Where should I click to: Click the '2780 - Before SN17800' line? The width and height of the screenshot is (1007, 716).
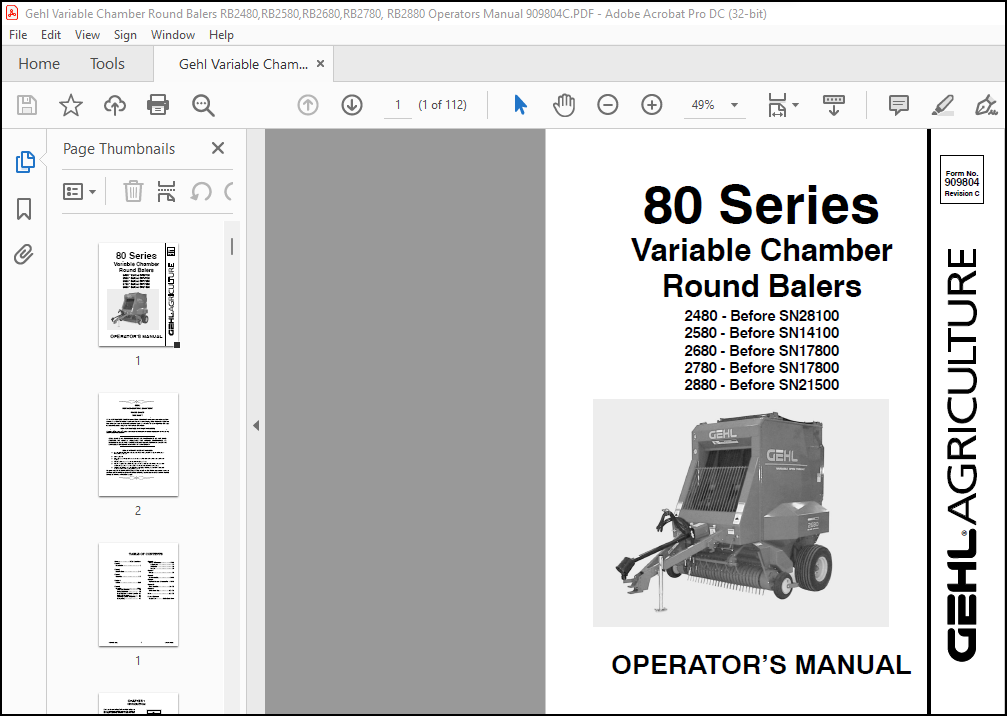(762, 367)
